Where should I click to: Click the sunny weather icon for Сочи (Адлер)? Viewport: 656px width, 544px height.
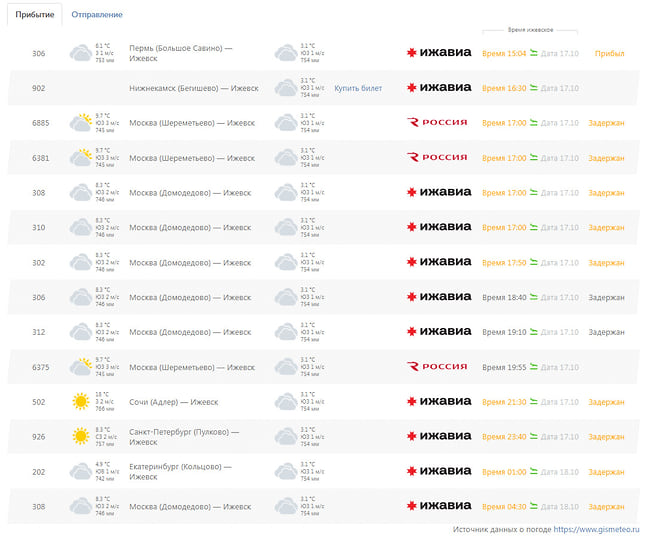click(80, 402)
